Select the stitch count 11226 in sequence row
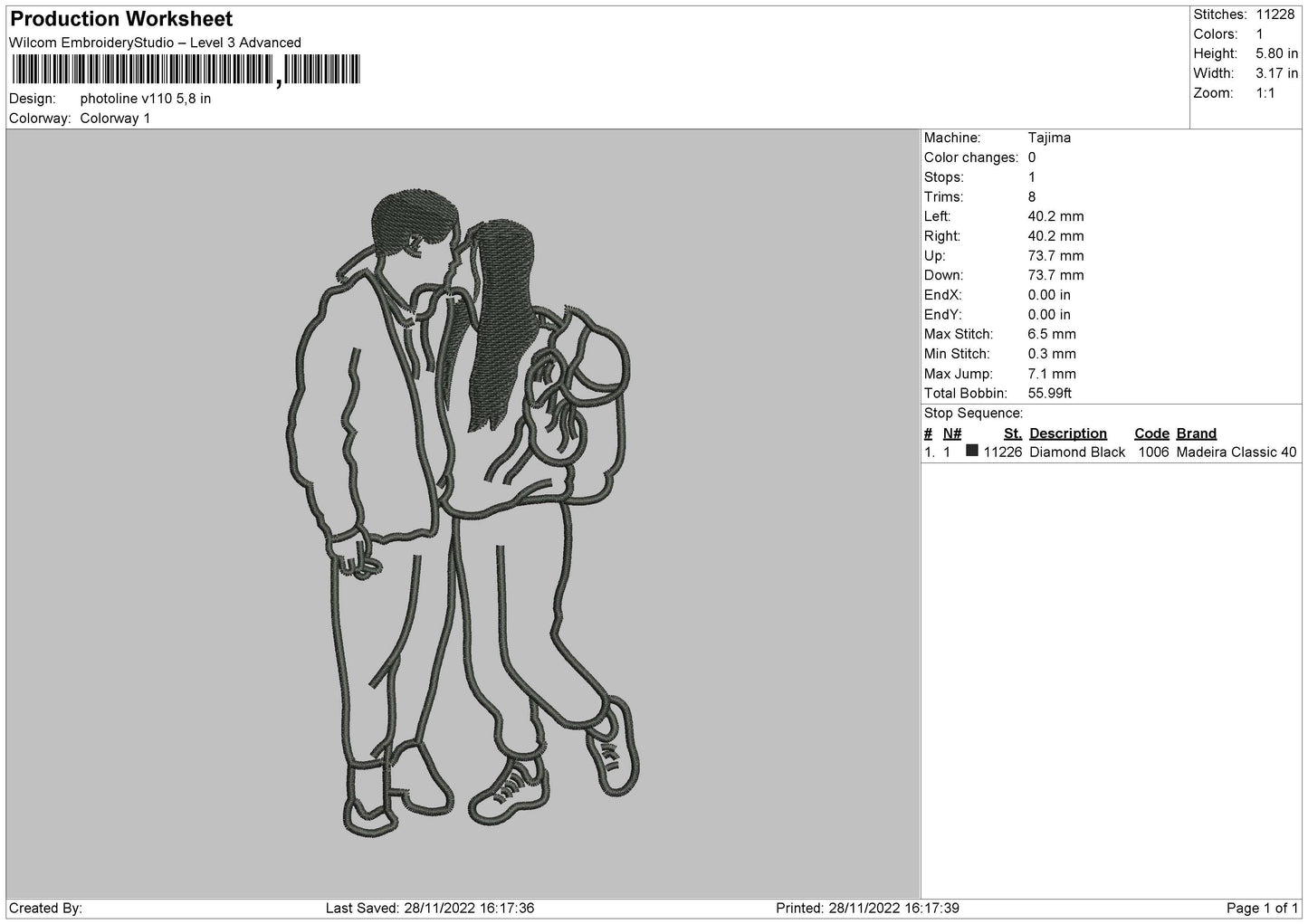 tap(1003, 452)
